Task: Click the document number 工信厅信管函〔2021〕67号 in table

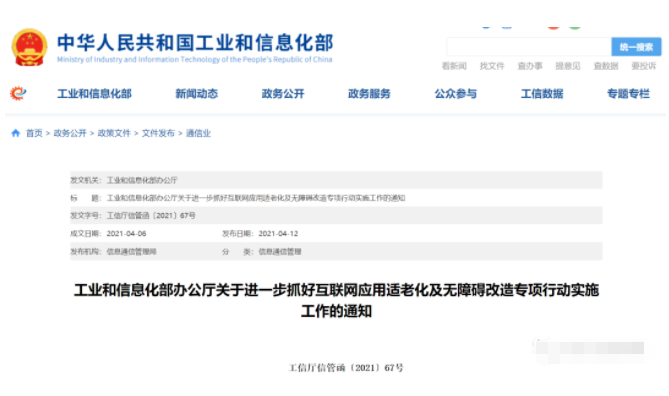Action: coord(151,215)
